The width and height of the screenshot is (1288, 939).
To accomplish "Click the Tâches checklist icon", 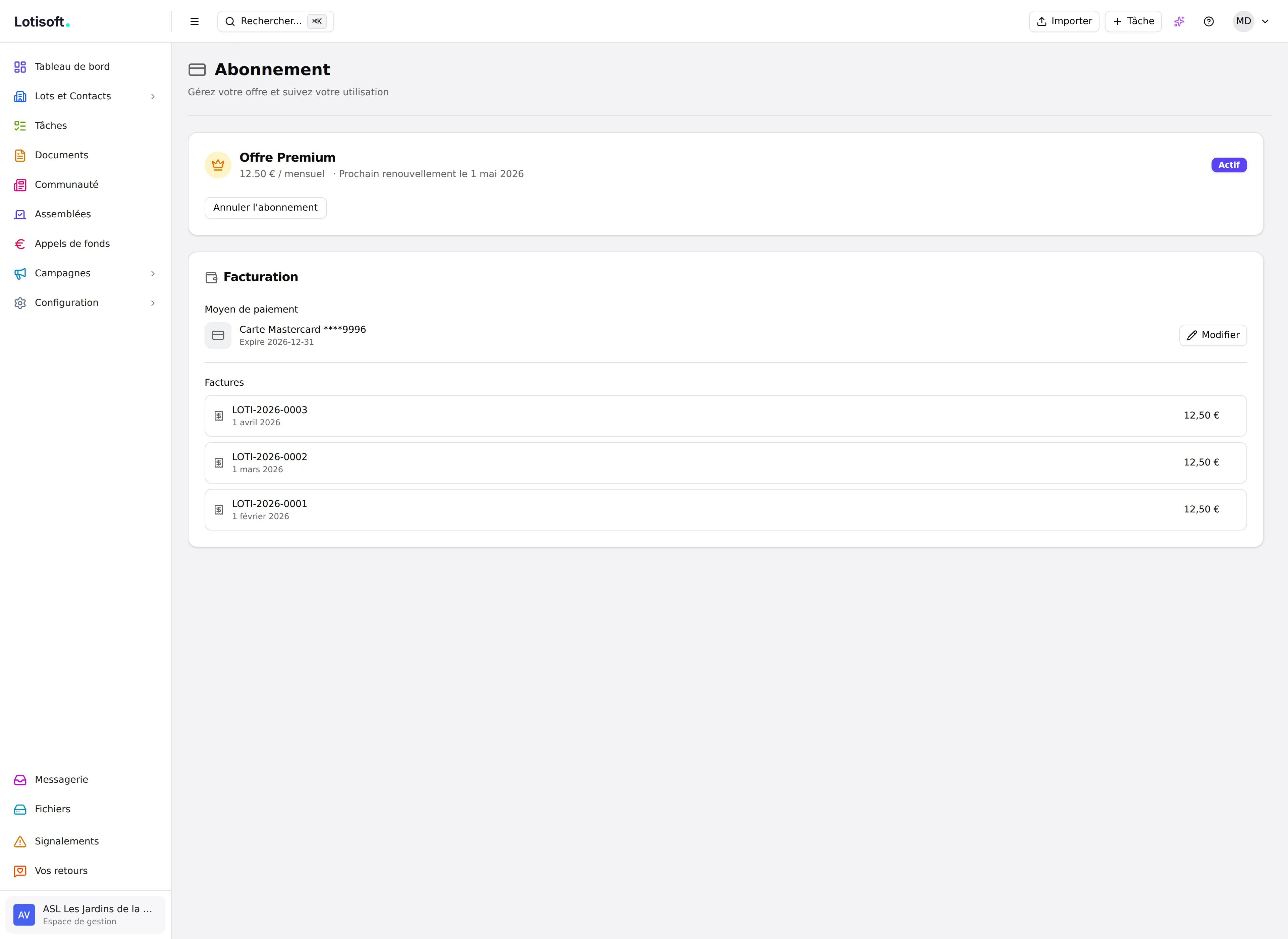I will [20, 126].
